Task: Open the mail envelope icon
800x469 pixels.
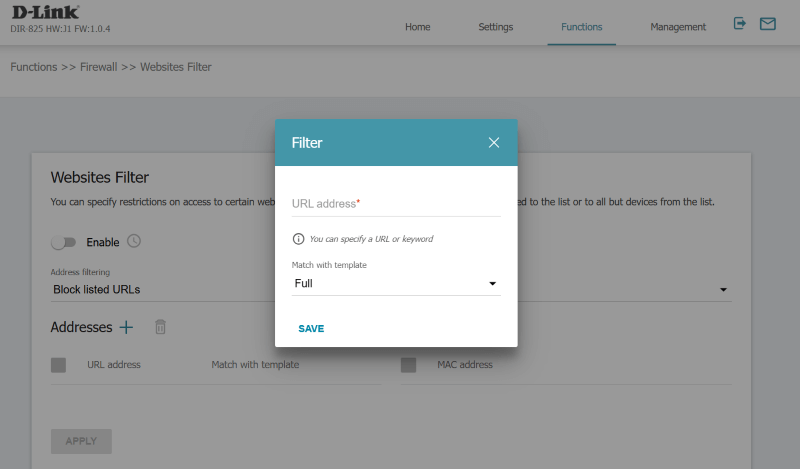Action: 767,23
